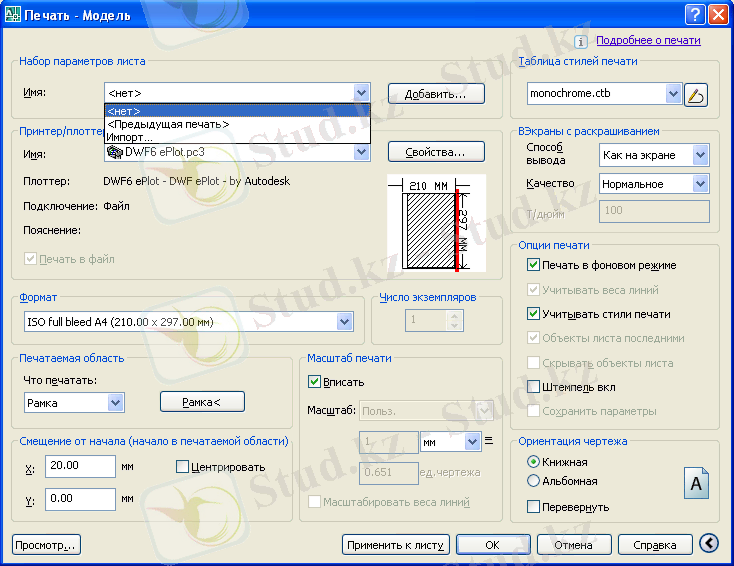This screenshot has height=566, width=734.
Task: Click the plot style table editor icon
Action: (x=697, y=94)
